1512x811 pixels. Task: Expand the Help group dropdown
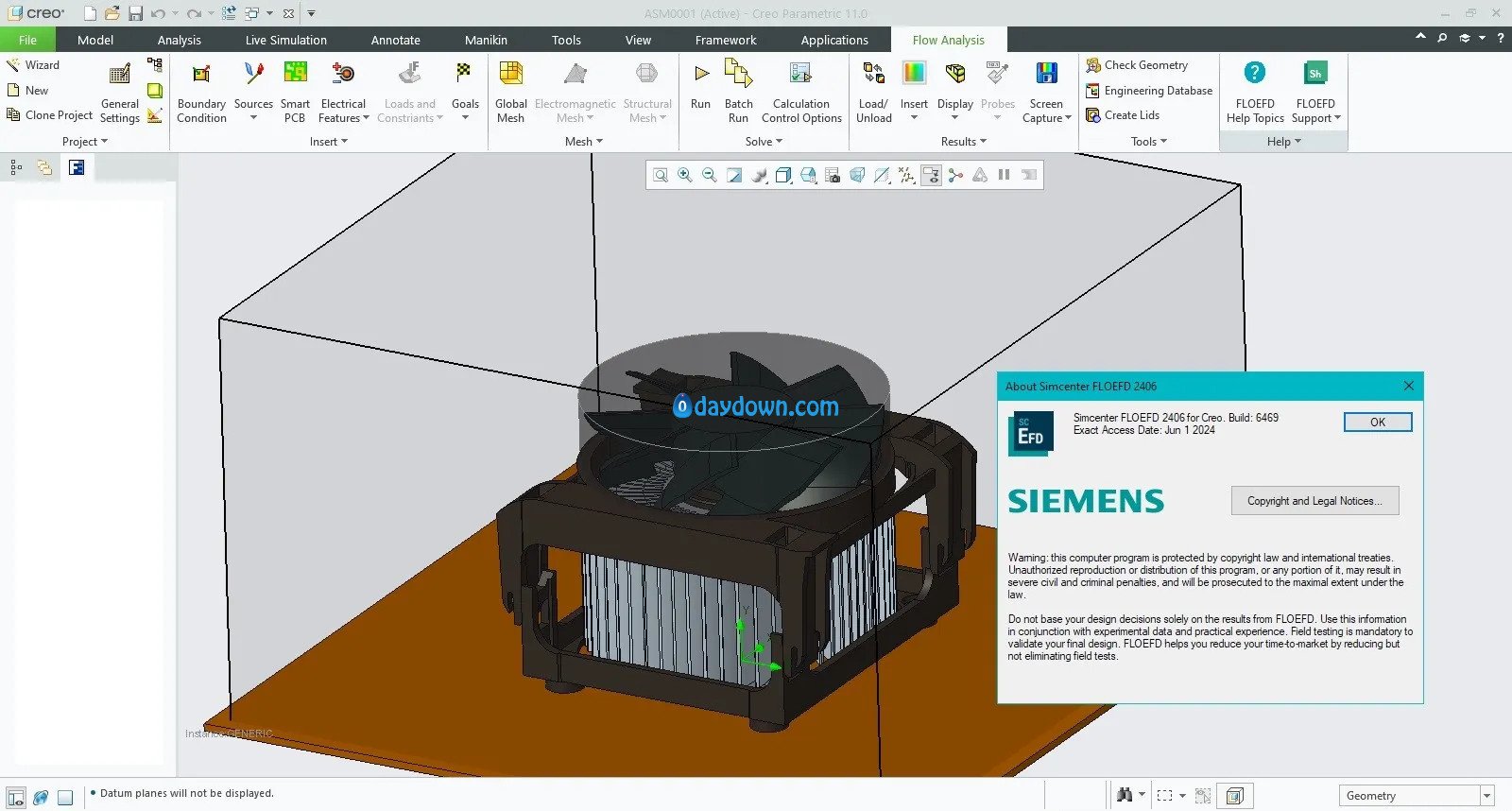pos(1284,142)
